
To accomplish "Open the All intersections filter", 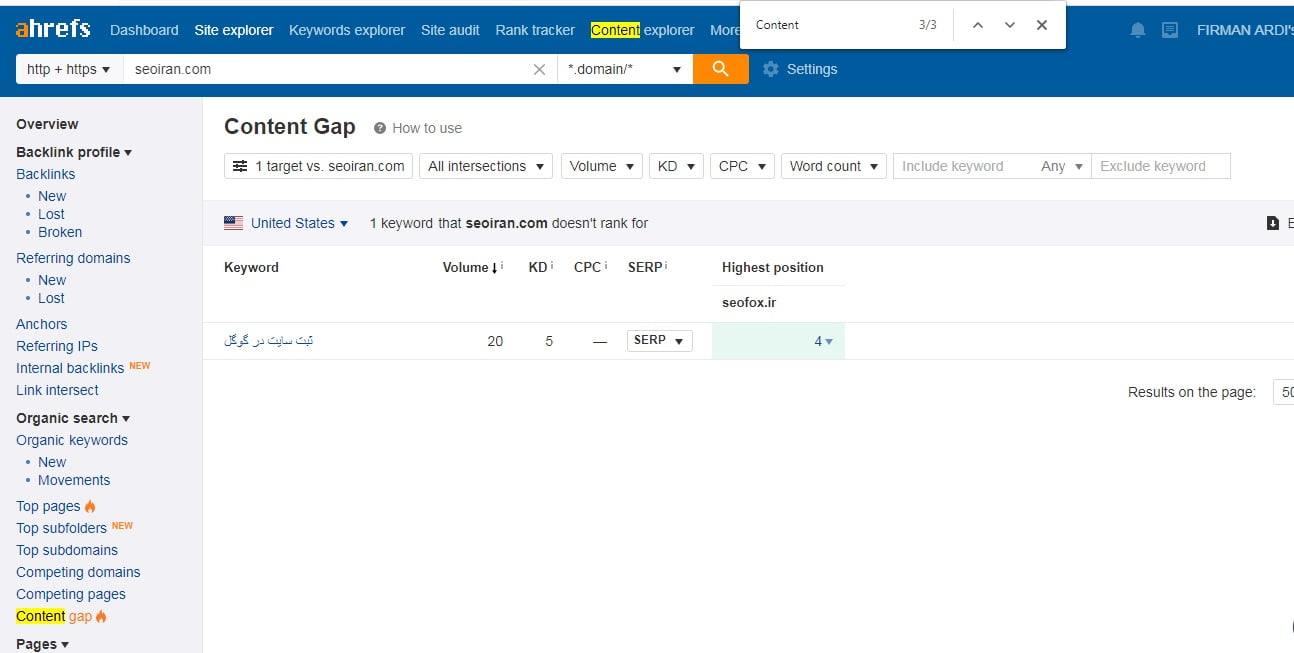I will coord(486,166).
